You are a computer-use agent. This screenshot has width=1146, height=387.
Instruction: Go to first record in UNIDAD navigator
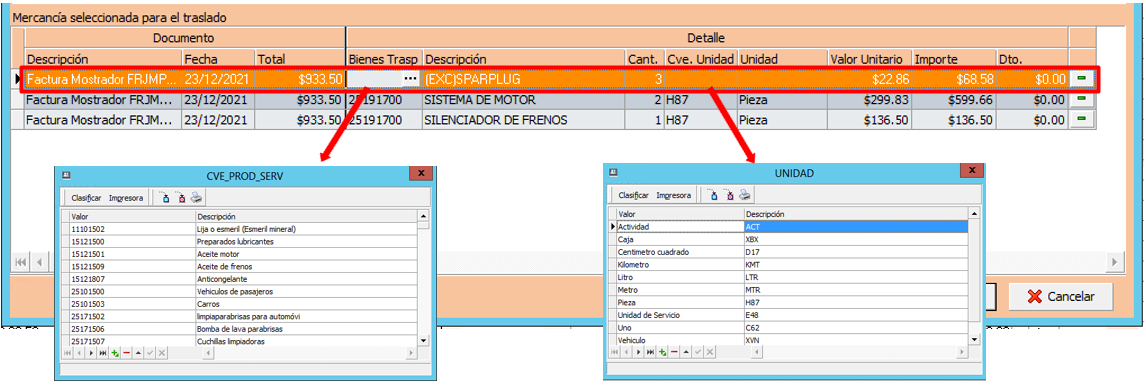(x=615, y=352)
